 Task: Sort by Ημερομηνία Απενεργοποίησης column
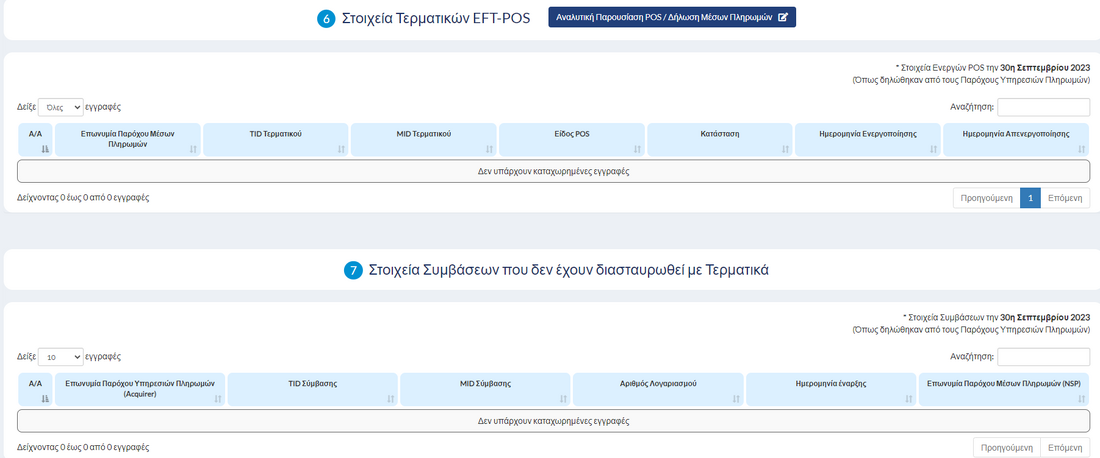click(1016, 139)
